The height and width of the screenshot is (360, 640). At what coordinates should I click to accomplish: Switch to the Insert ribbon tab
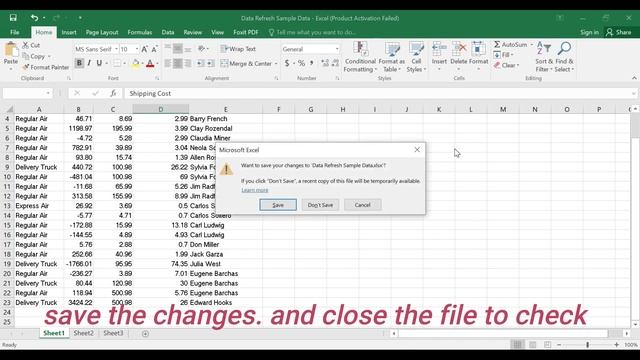[x=69, y=32]
